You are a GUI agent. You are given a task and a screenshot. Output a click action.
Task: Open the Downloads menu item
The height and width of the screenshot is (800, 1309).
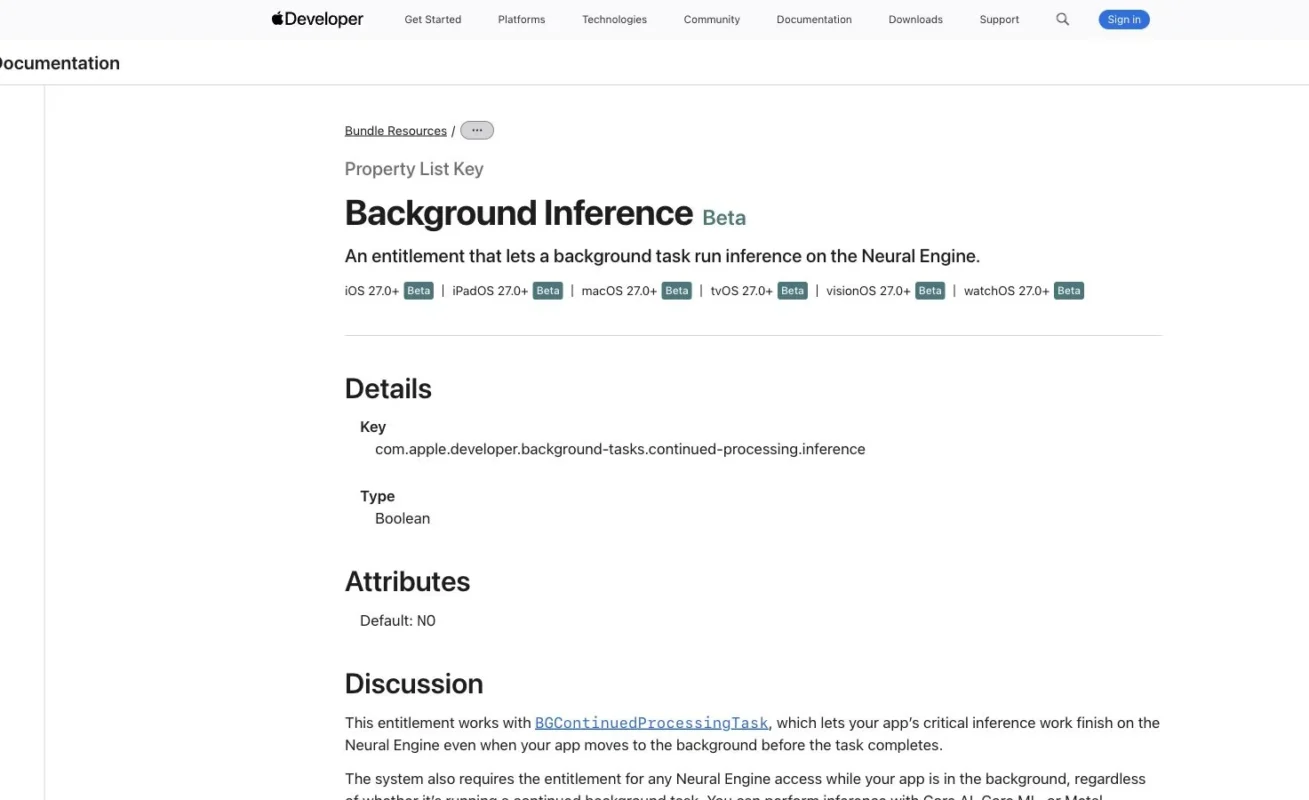[915, 19]
